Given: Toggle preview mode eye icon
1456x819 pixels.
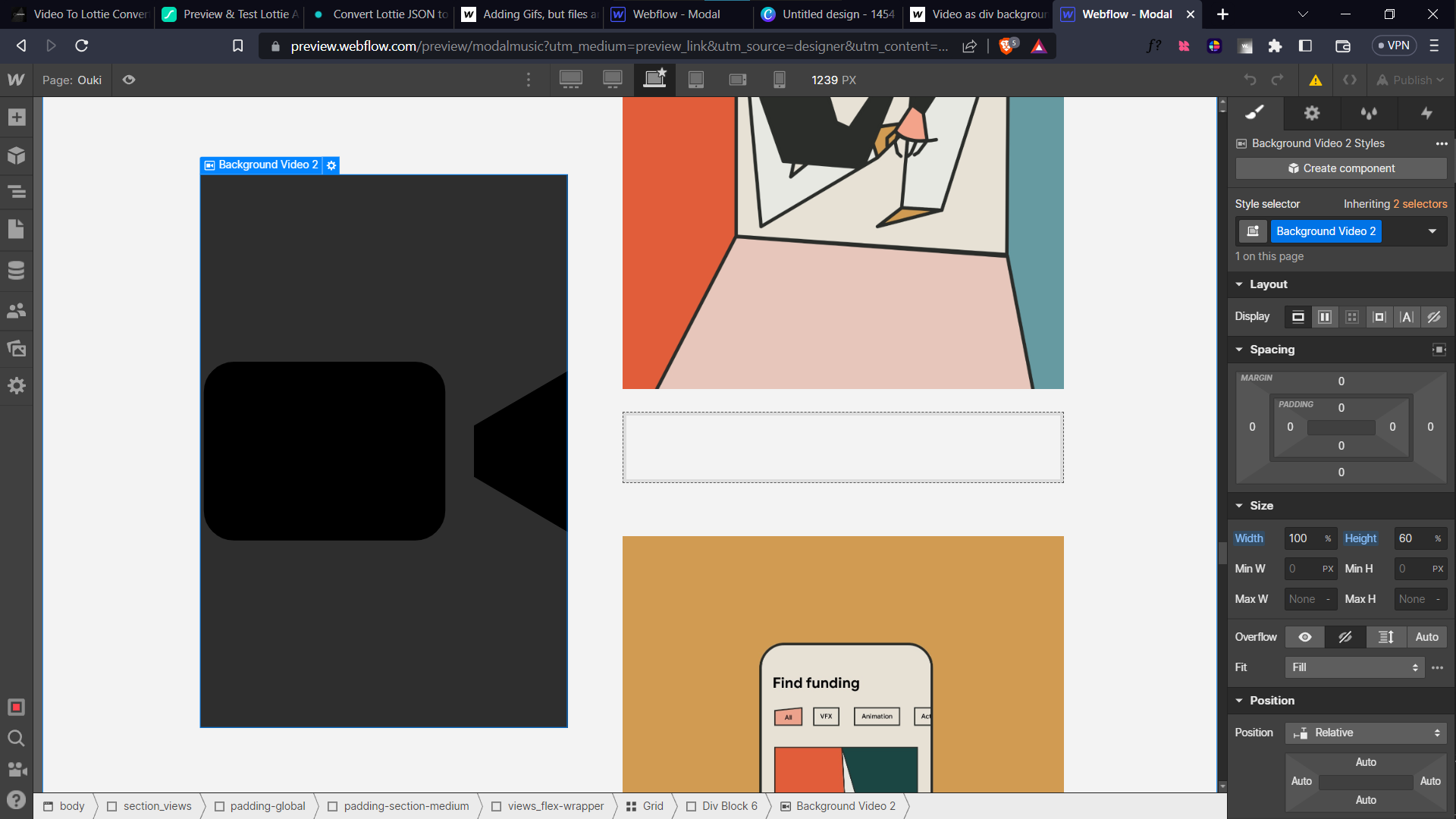Looking at the screenshot, I should (129, 80).
